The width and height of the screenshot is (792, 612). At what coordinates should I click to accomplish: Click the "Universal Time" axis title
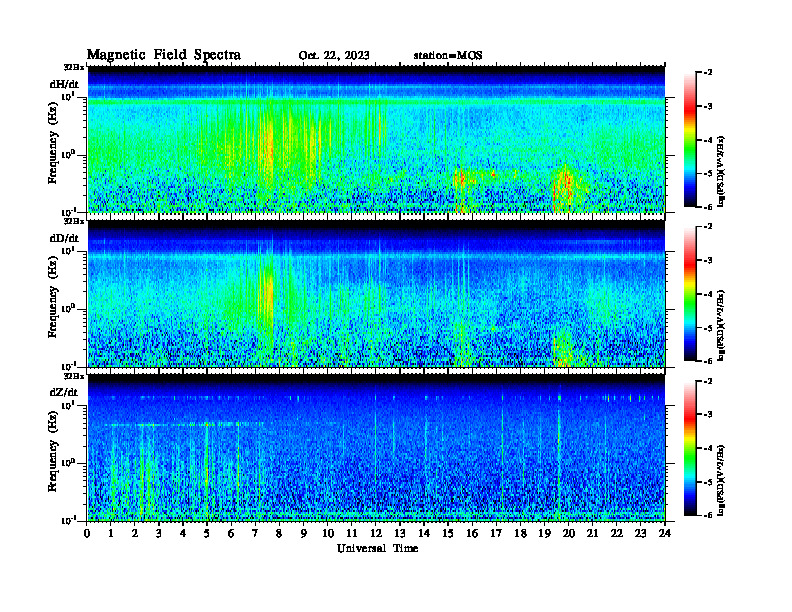pyautogui.click(x=377, y=548)
